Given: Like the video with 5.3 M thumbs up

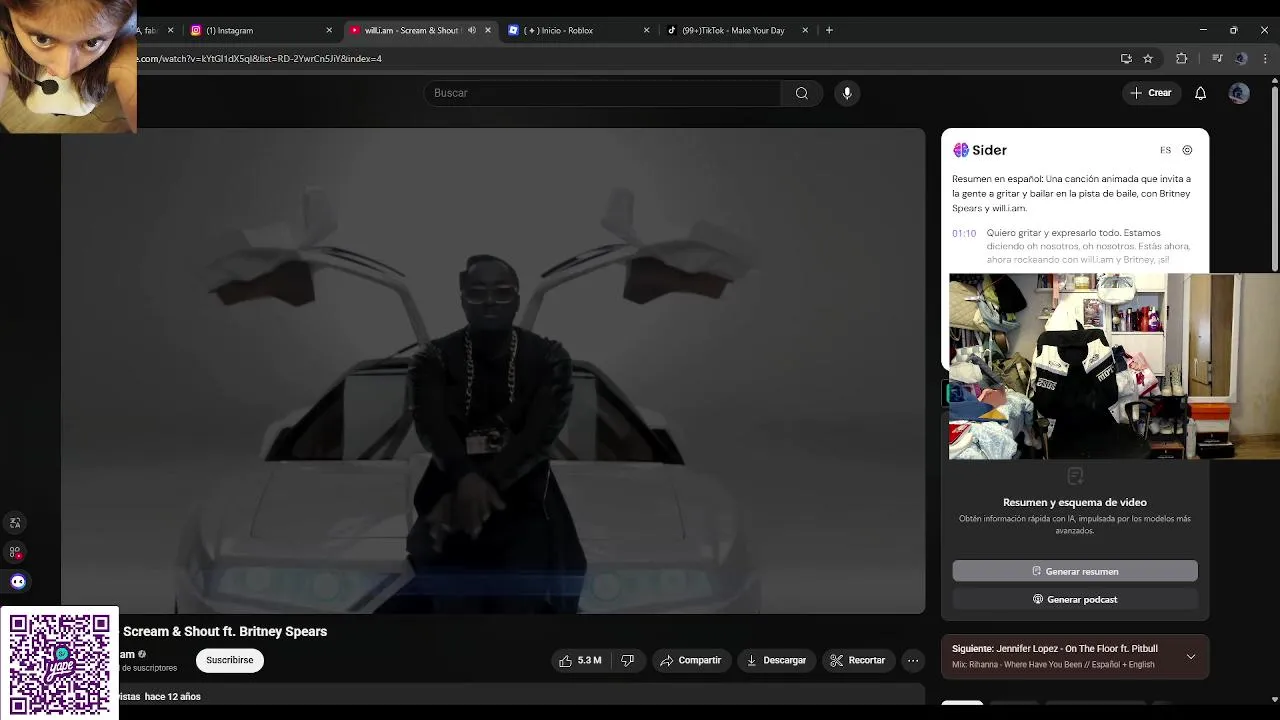Looking at the screenshot, I should click(580, 660).
